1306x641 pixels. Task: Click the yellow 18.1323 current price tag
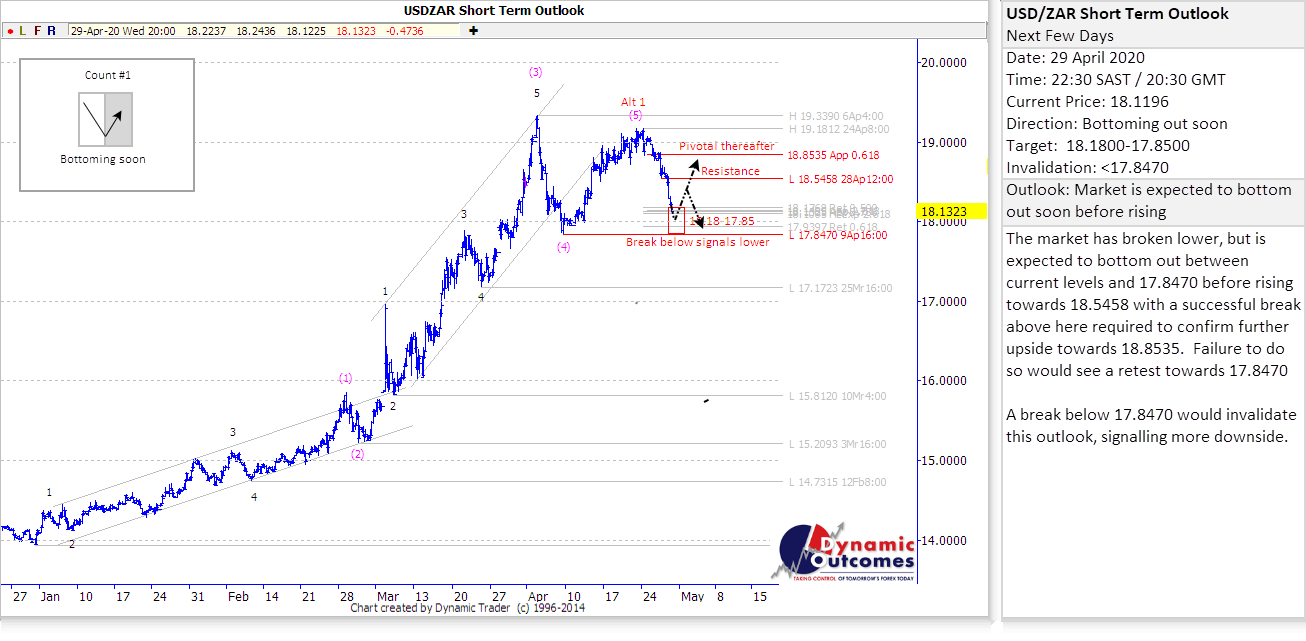pyautogui.click(x=951, y=212)
